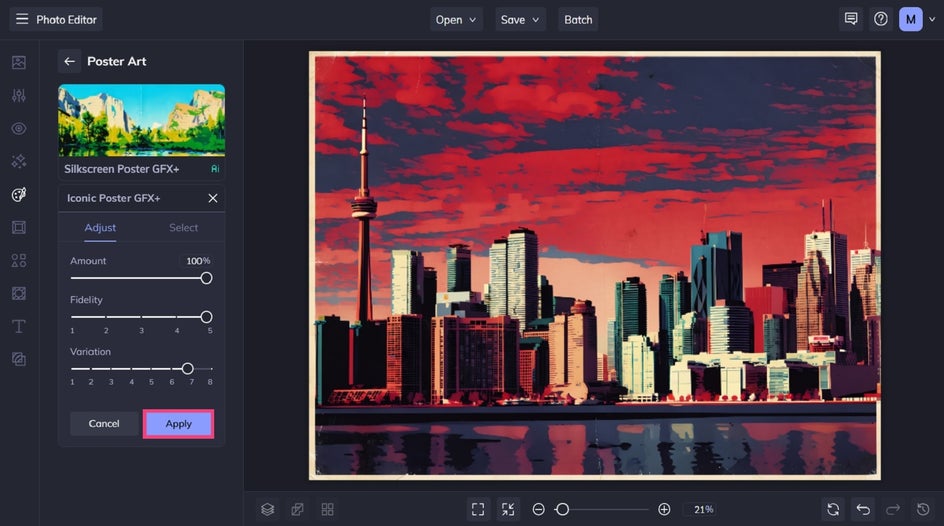Click the Silkscreen Poster GFX+ label
Viewport: 944px width, 526px height.
122,169
